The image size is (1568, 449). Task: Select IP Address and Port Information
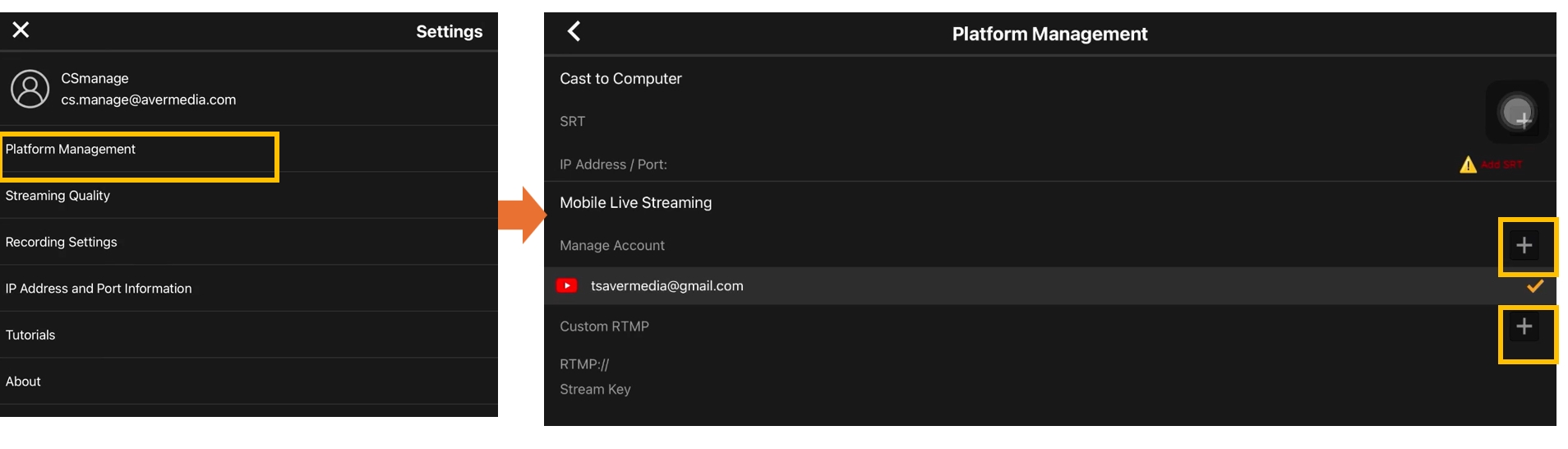coord(99,289)
